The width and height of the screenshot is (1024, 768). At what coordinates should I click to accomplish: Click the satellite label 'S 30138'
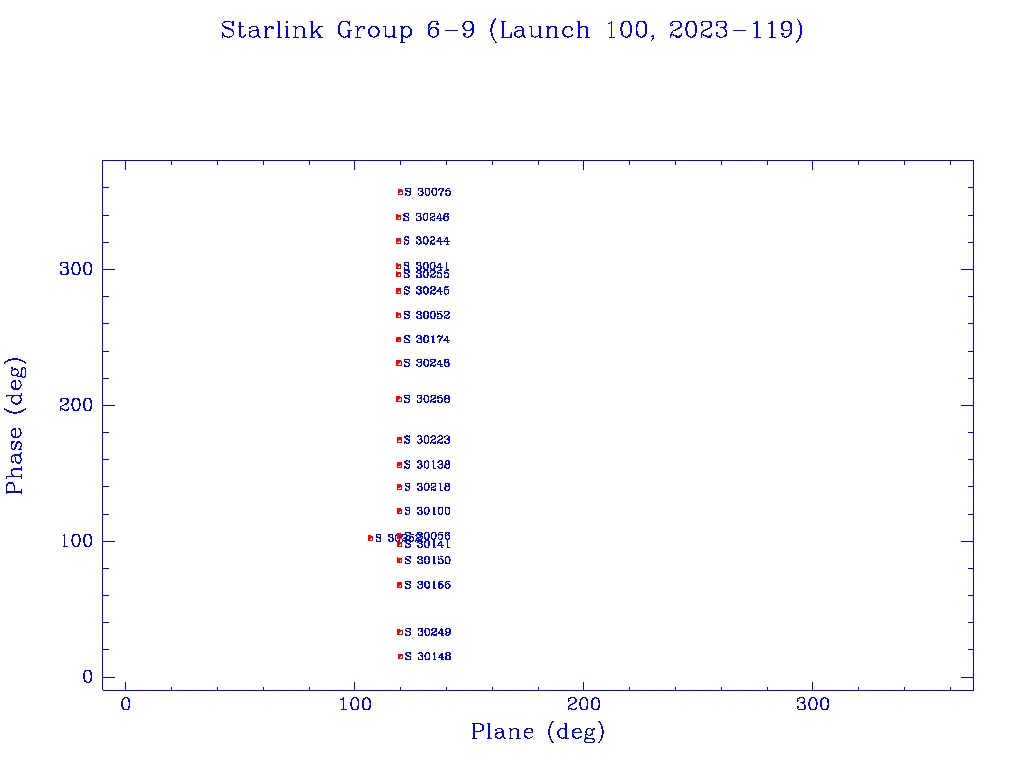click(426, 465)
